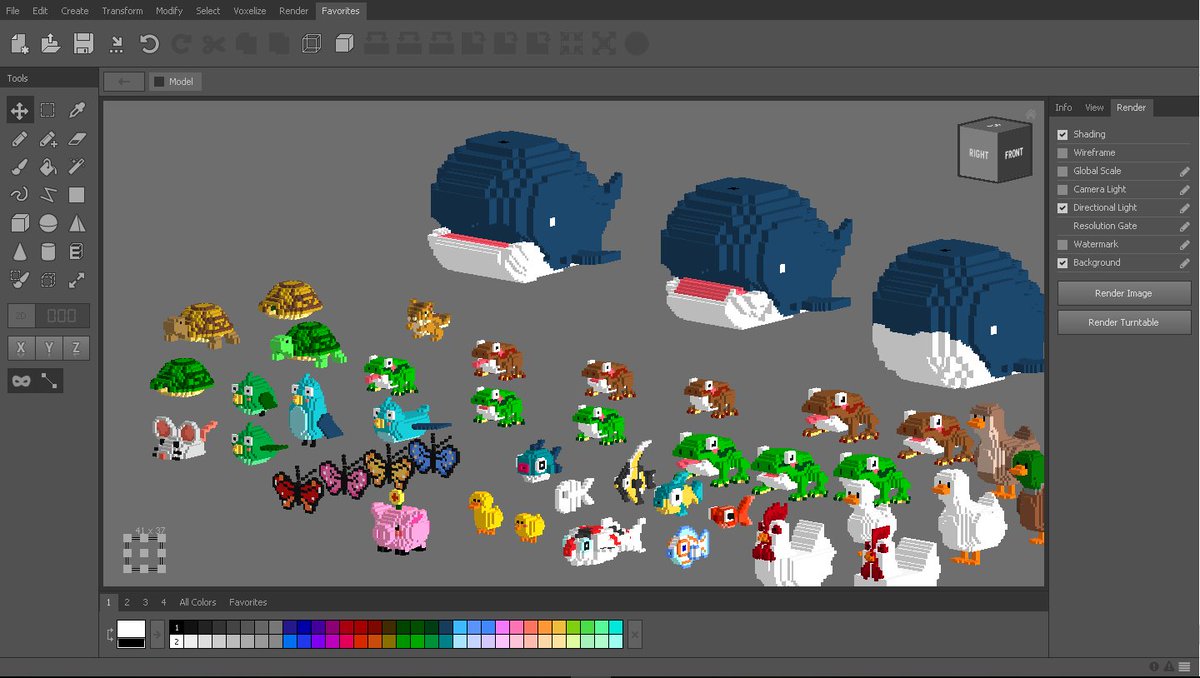1200x678 pixels.
Task: Select the Pencil tool
Action: point(19,139)
